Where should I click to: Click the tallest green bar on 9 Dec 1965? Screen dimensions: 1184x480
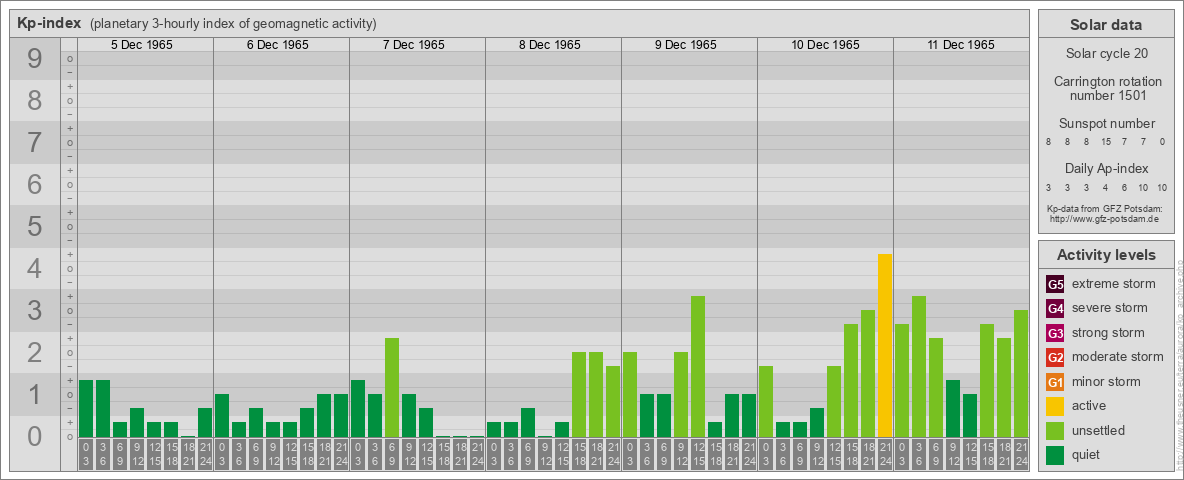pyautogui.click(x=698, y=366)
